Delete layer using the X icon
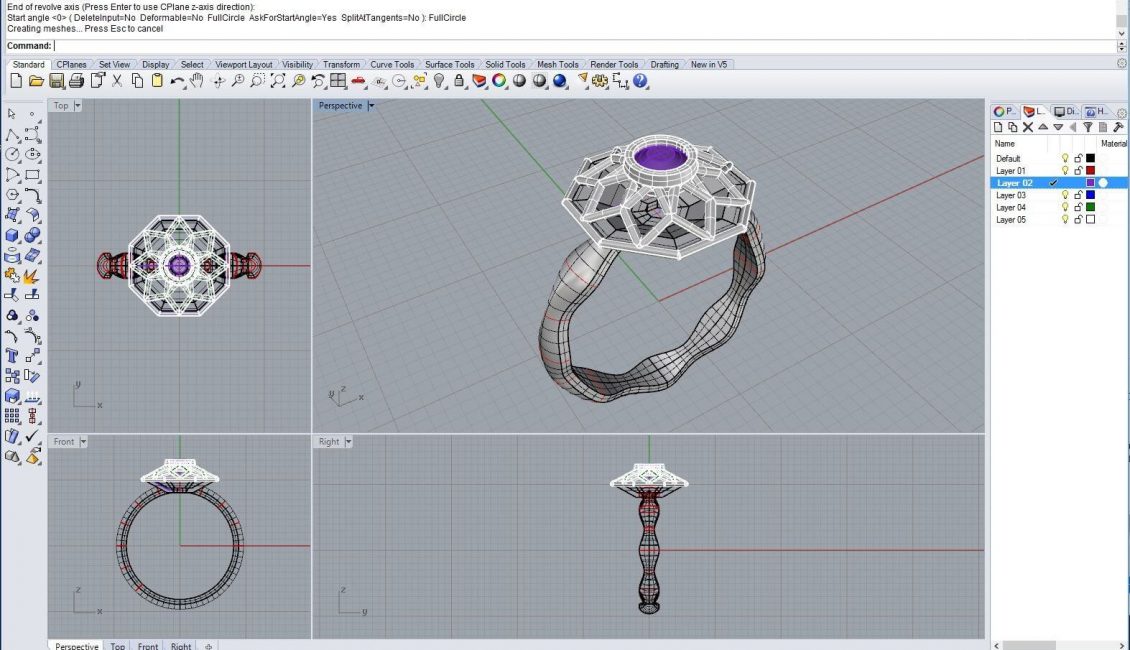This screenshot has height=650, width=1130. [x=1027, y=127]
